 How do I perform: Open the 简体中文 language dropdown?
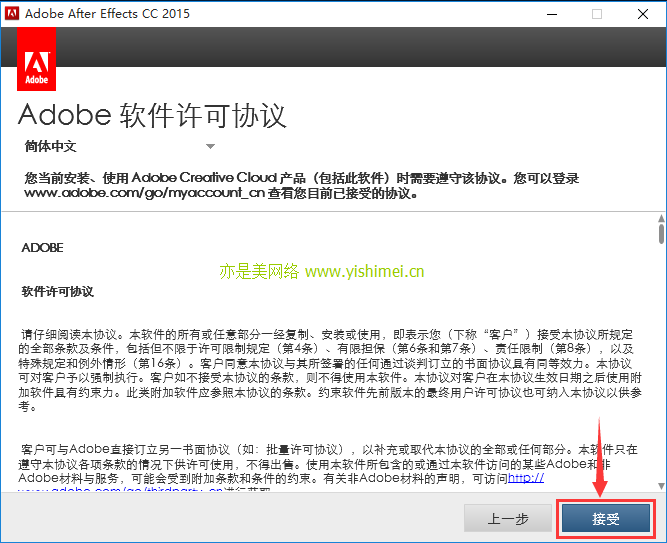(x=120, y=146)
